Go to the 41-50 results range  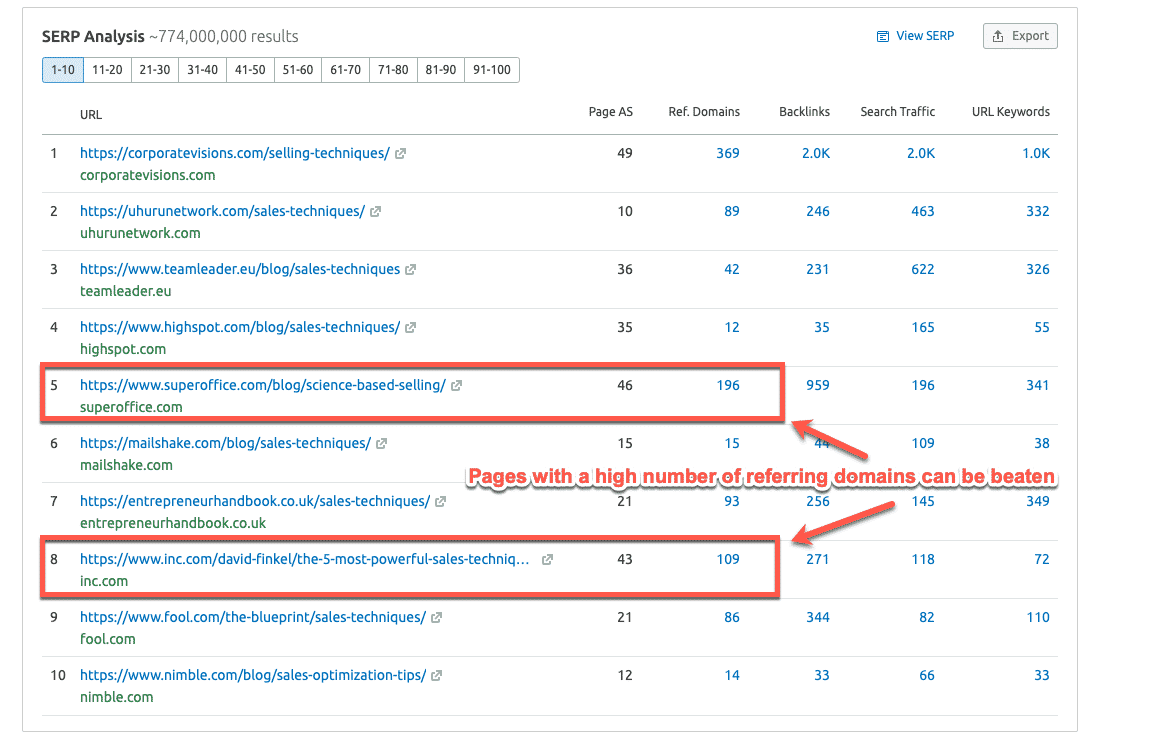pos(250,70)
